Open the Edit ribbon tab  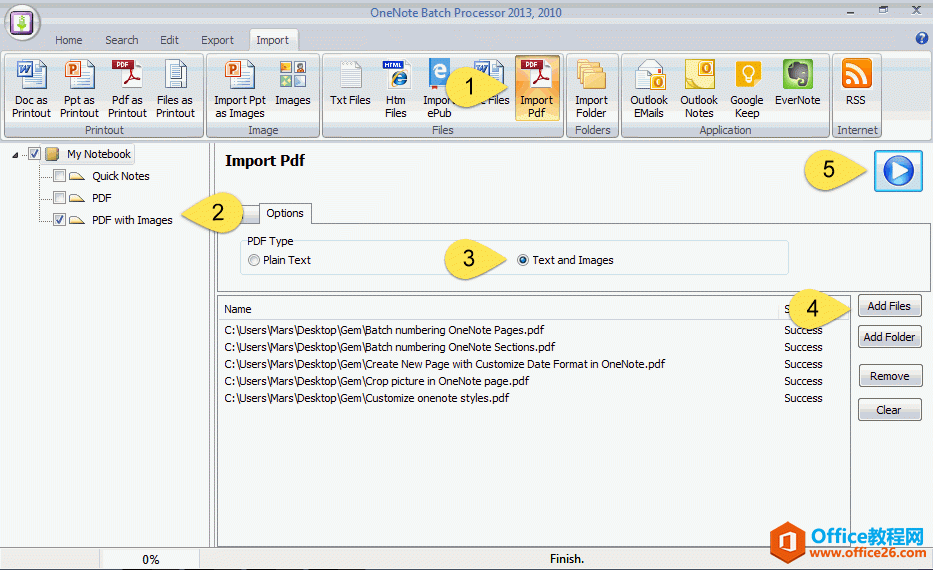point(169,40)
